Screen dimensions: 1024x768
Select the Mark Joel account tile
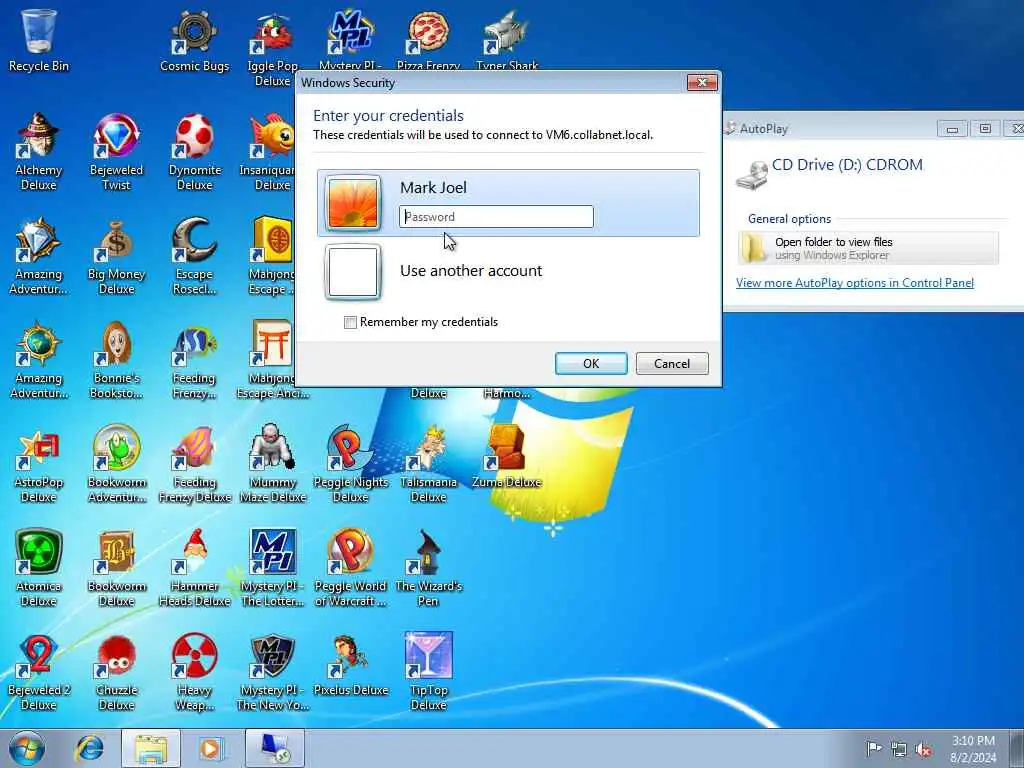point(508,203)
